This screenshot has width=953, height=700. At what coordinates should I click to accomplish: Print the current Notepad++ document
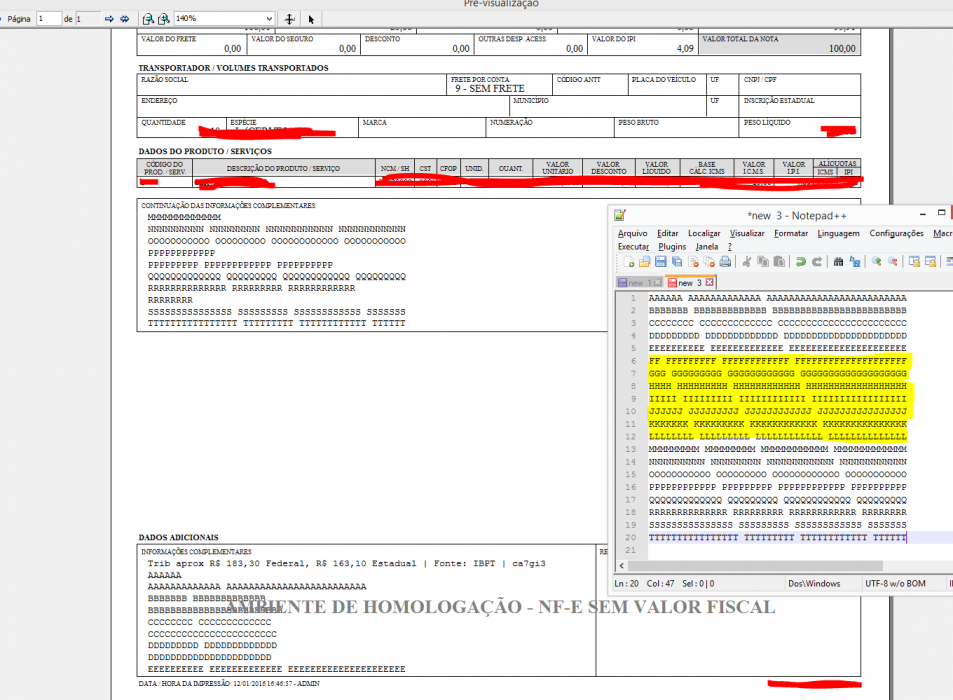725,262
